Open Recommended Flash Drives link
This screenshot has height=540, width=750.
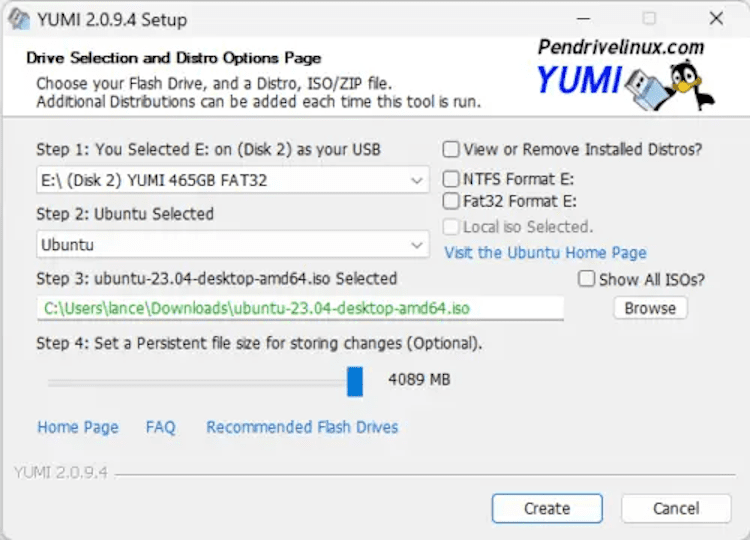302,427
